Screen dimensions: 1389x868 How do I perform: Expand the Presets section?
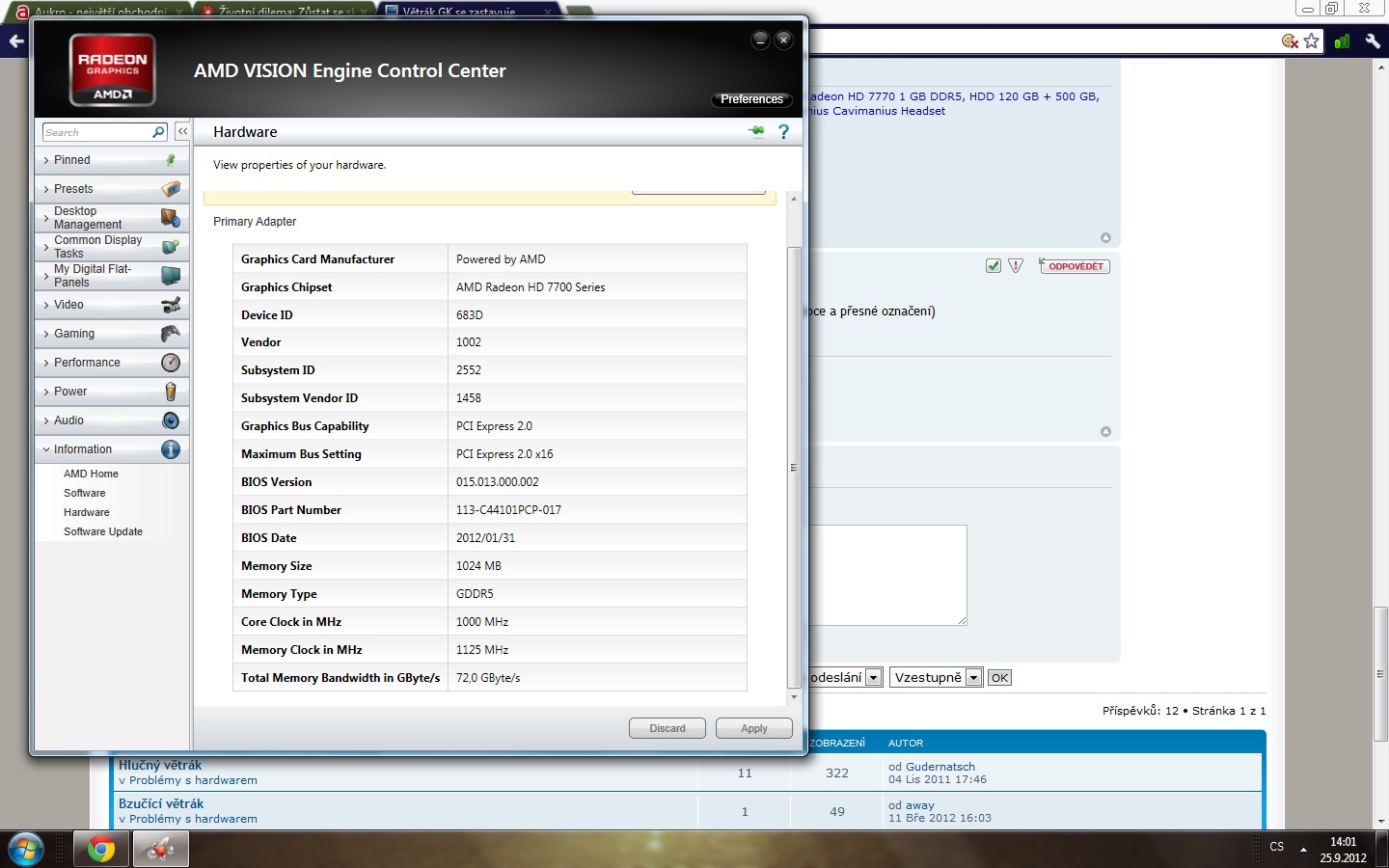point(112,189)
